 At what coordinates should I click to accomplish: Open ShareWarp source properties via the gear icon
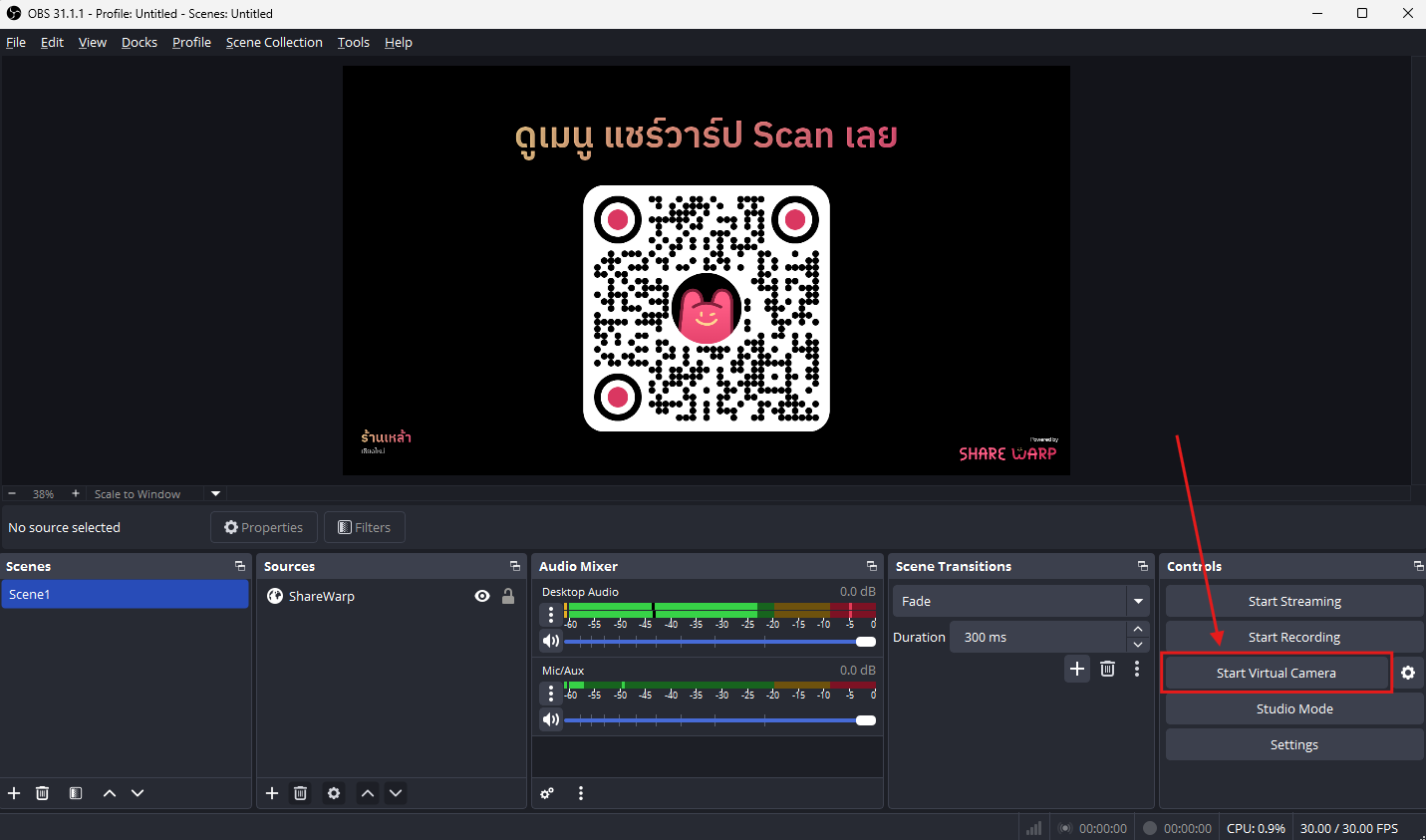333,793
